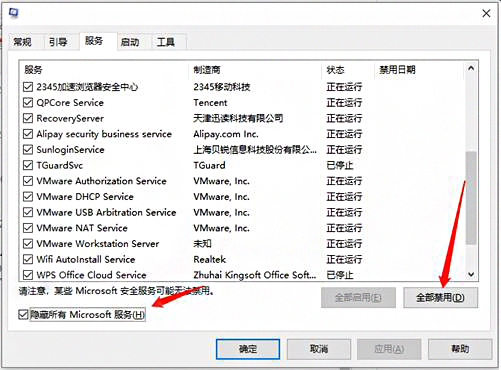Open the 工具 tab
The height and width of the screenshot is (370, 501).
click(x=166, y=42)
